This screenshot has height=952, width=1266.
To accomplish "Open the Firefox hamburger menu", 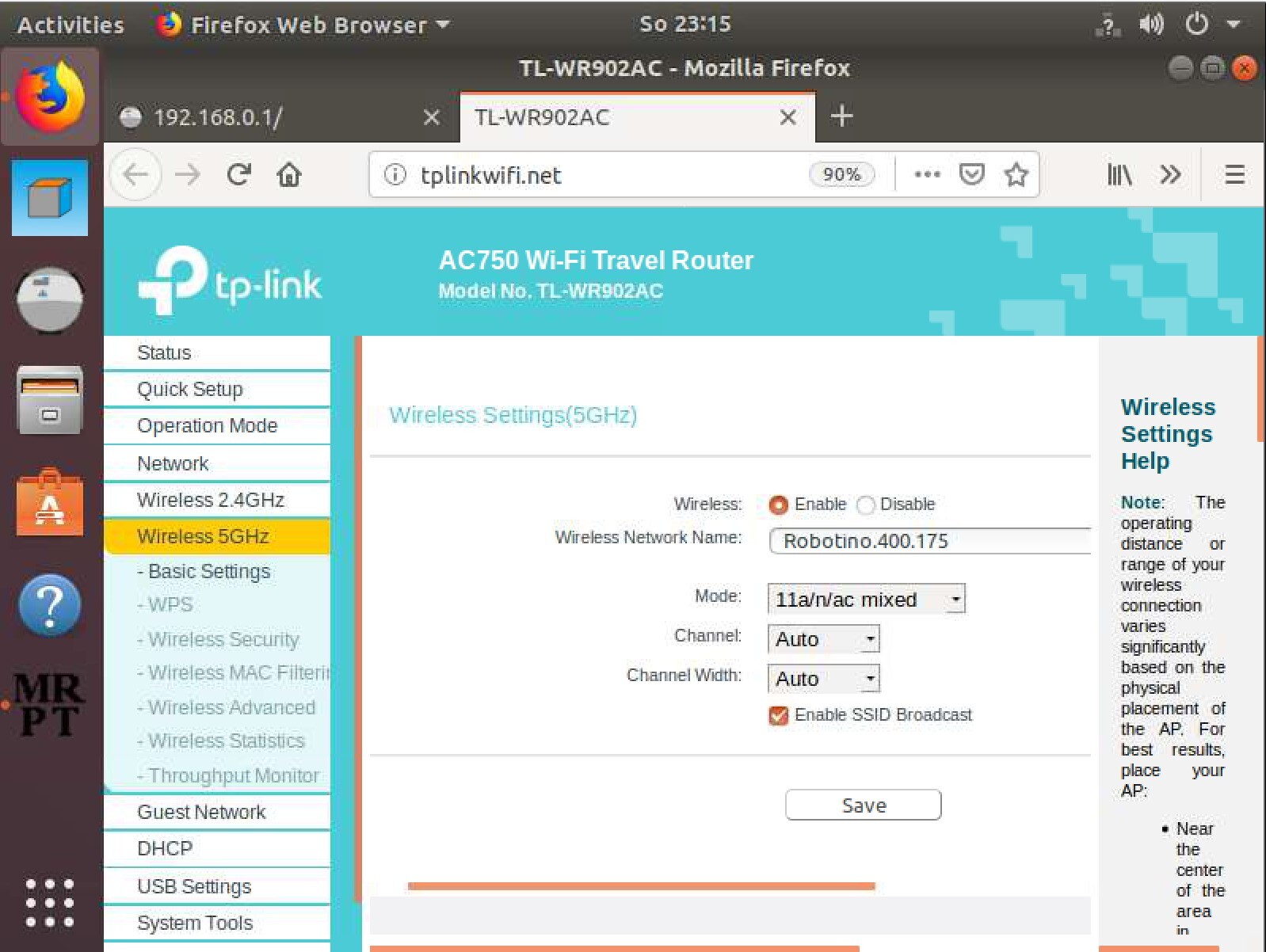I will pyautogui.click(x=1234, y=174).
